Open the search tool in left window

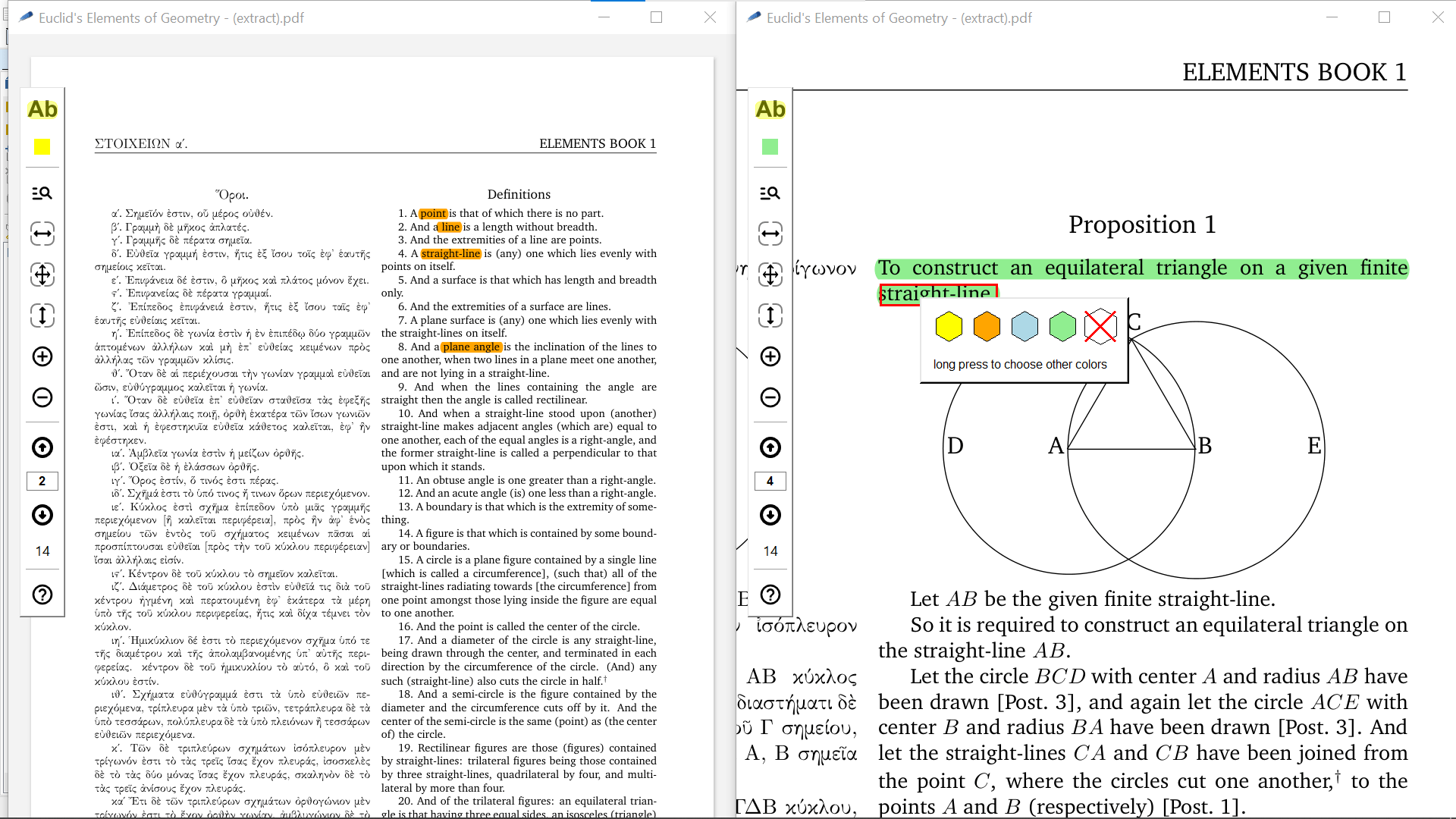(x=42, y=193)
